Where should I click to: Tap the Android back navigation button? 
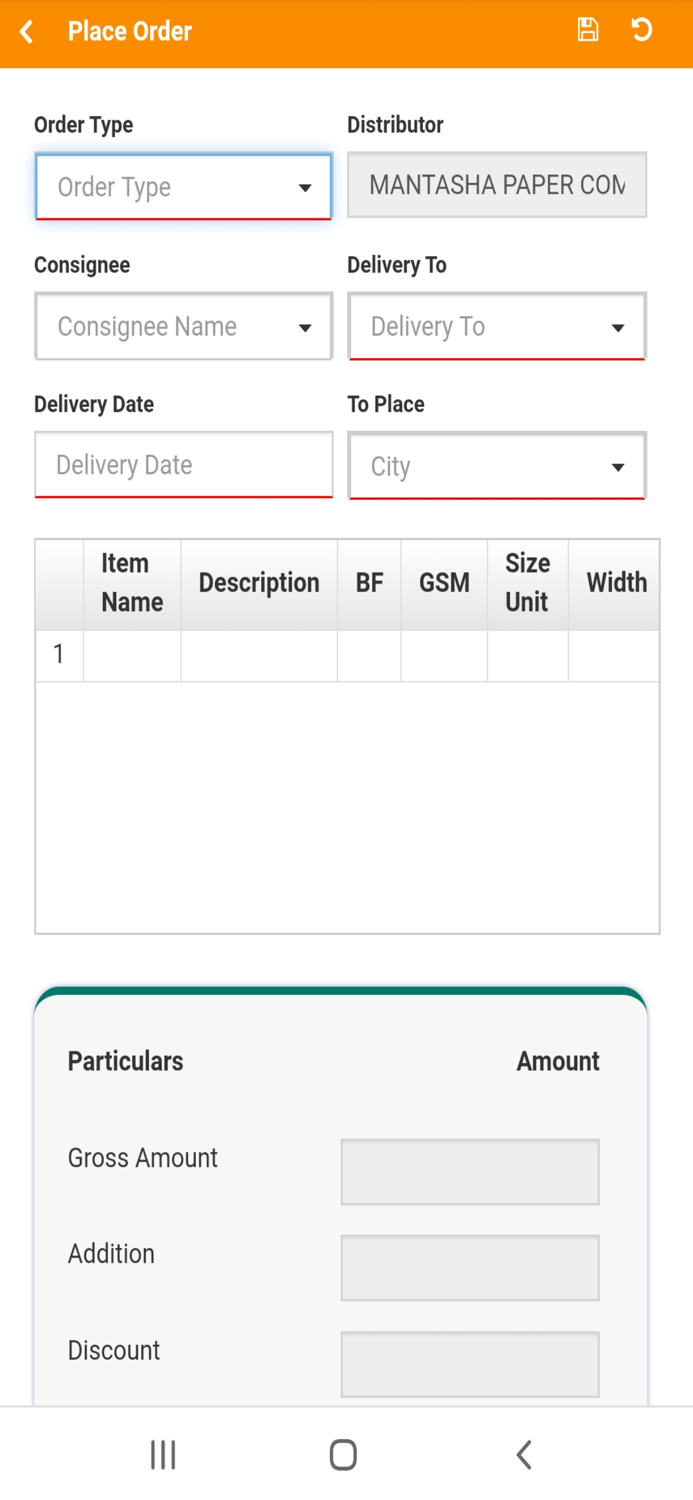point(523,1454)
